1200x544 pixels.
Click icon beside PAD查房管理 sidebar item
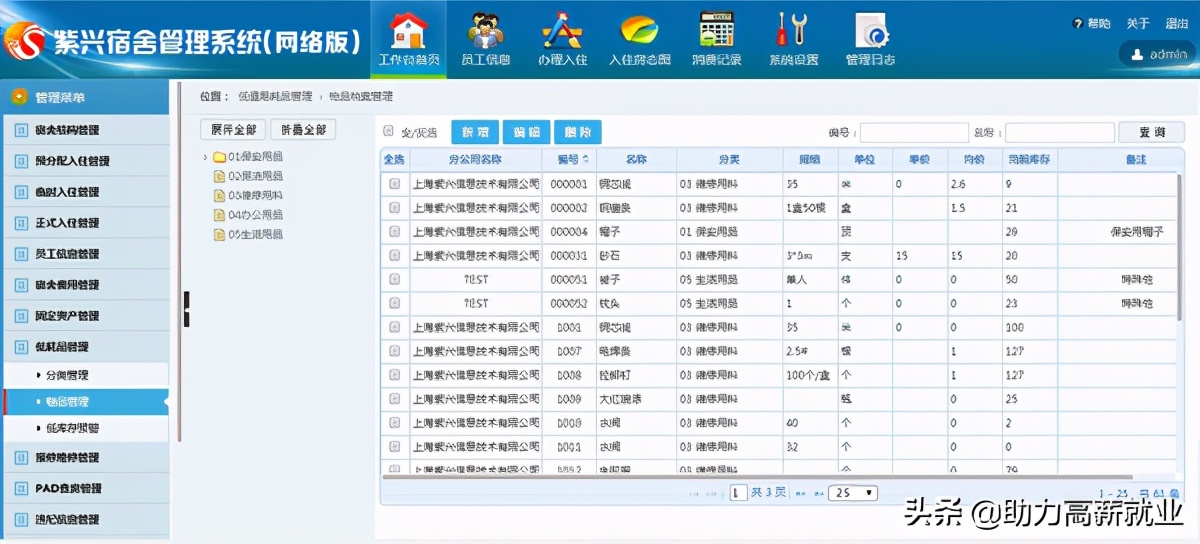tap(21, 488)
